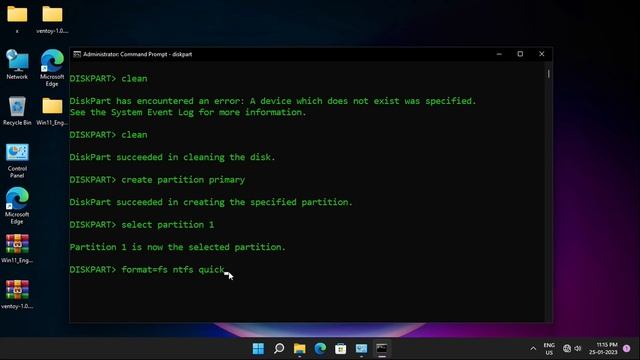Click 'Partition 1 is now the selected partition.' text
This screenshot has height=360, width=640.
178,247
